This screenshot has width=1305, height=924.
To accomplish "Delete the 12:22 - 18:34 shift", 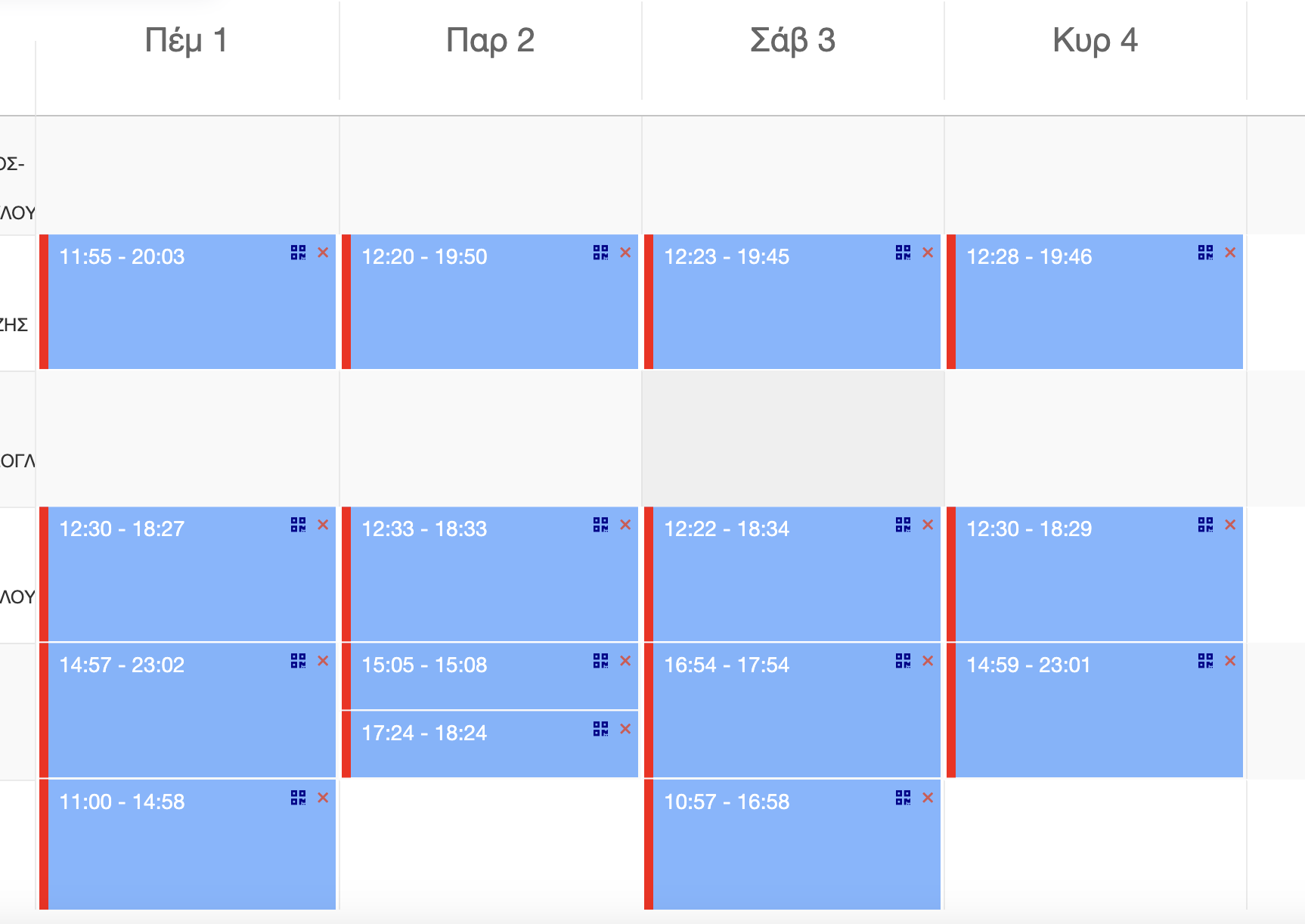I will click(928, 525).
